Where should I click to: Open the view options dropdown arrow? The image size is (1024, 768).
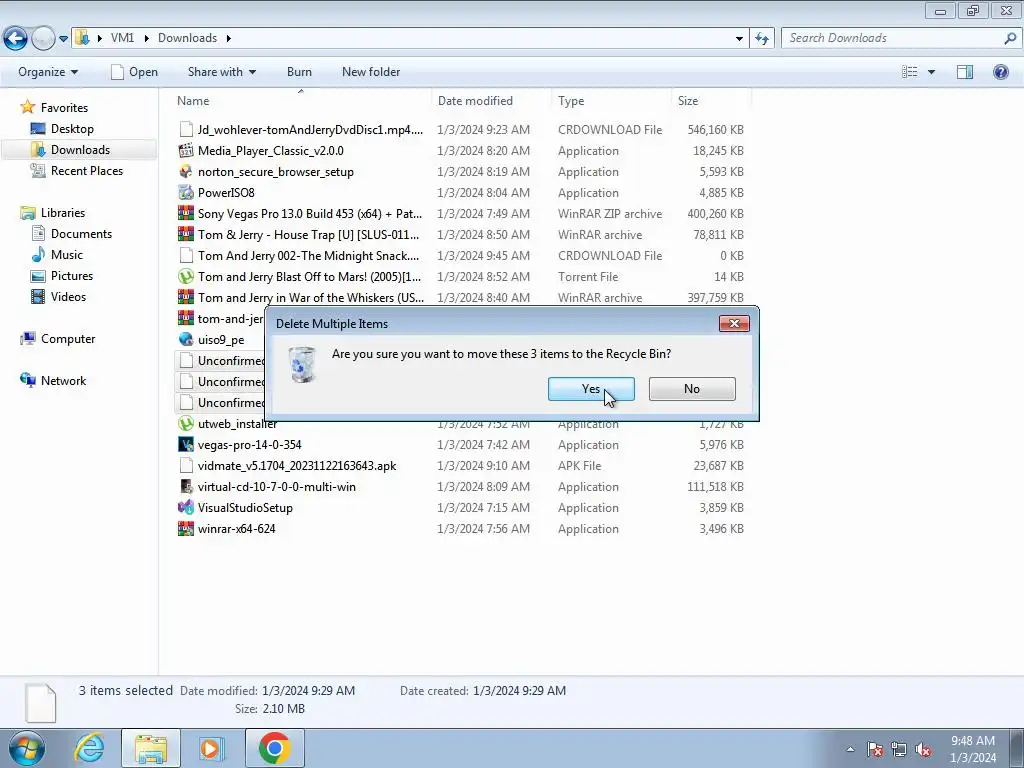coord(931,72)
